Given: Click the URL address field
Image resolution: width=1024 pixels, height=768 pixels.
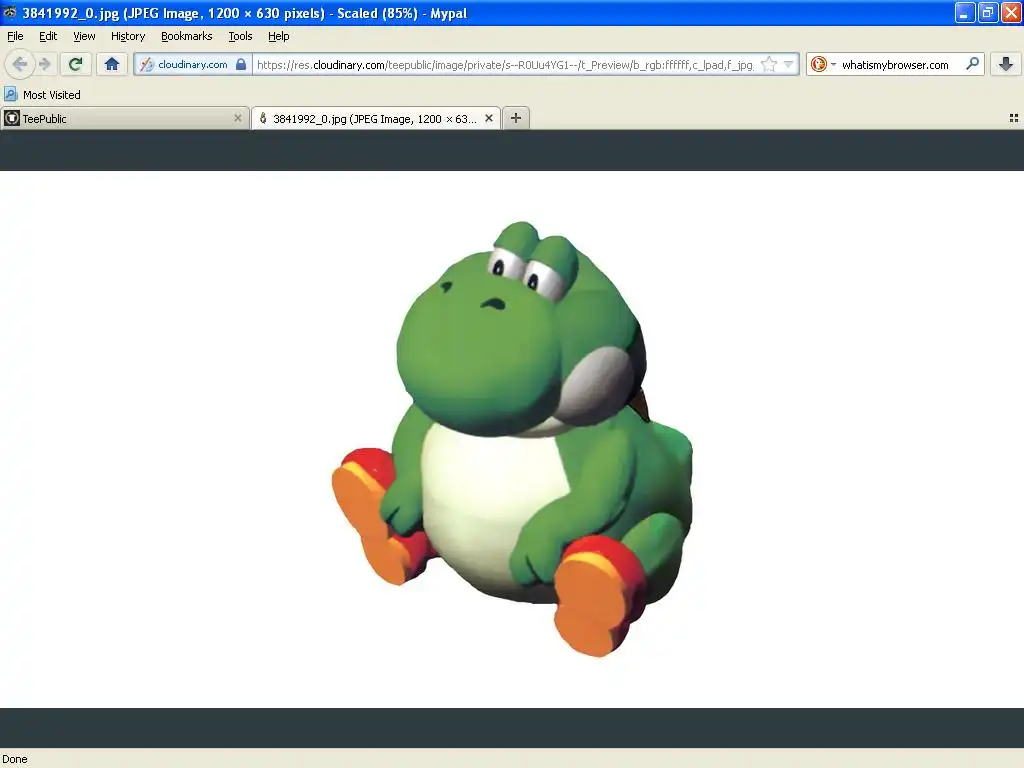Looking at the screenshot, I should coord(505,65).
